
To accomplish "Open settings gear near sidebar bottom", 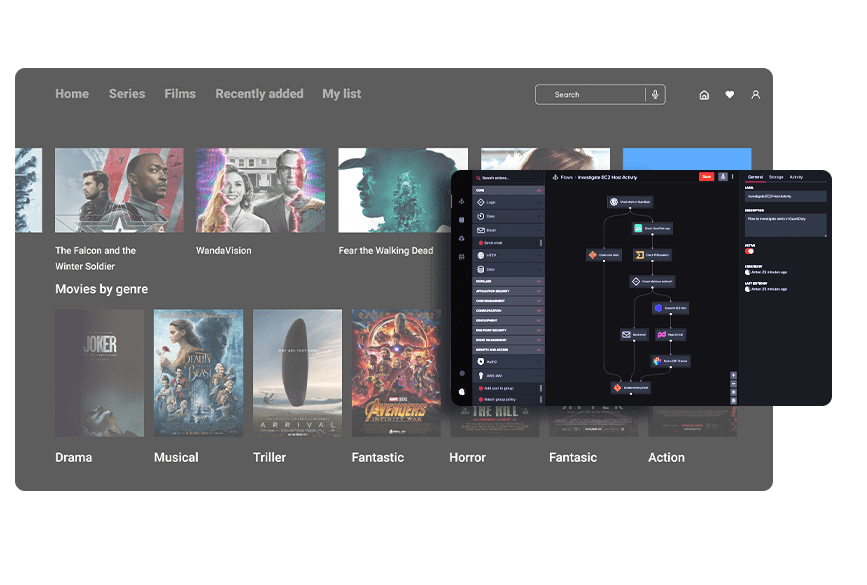I will click(x=462, y=373).
